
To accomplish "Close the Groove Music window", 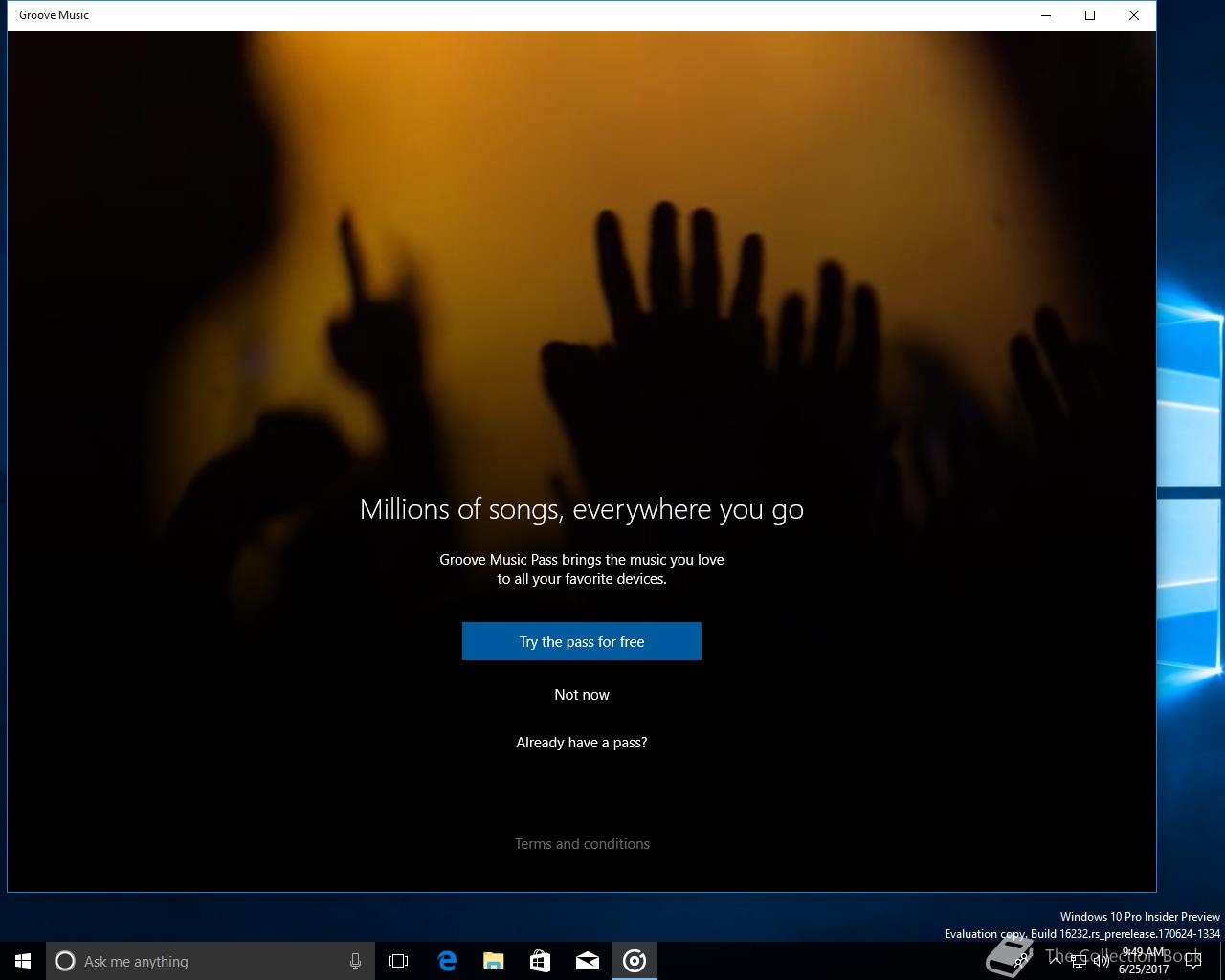I will coord(1134,15).
